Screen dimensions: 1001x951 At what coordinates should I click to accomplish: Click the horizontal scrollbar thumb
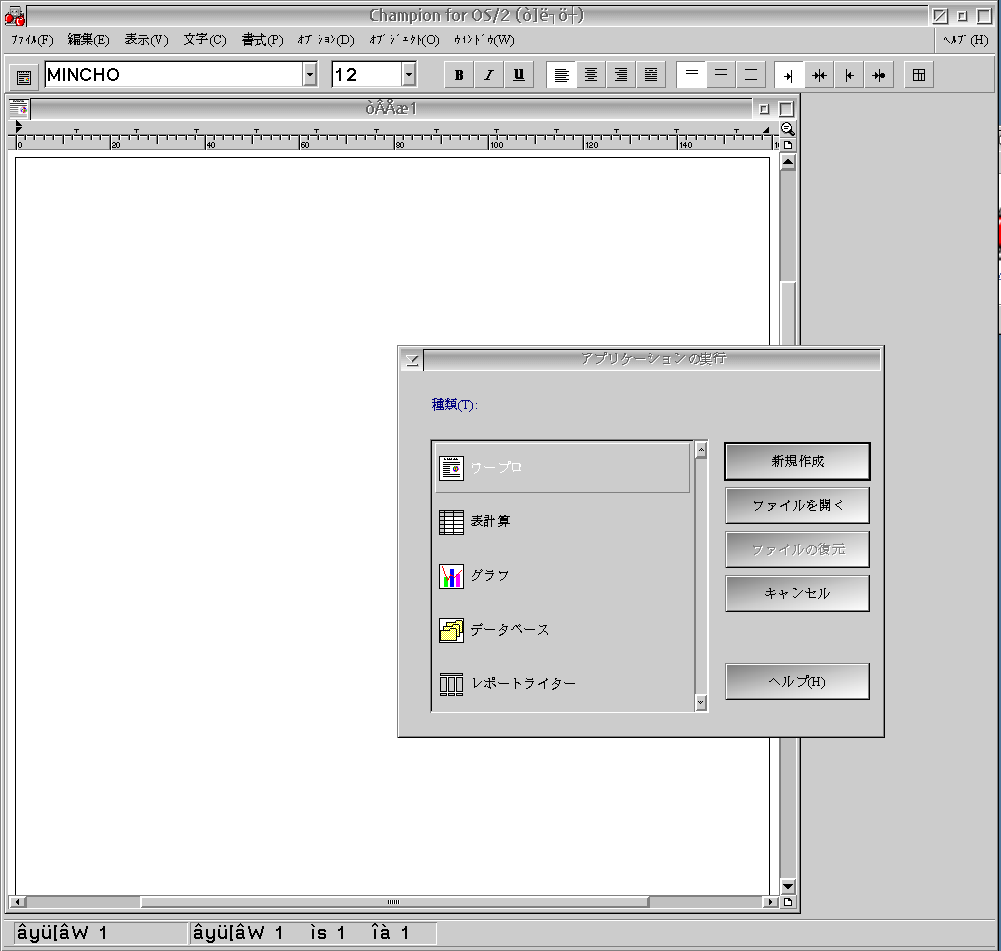click(x=394, y=902)
